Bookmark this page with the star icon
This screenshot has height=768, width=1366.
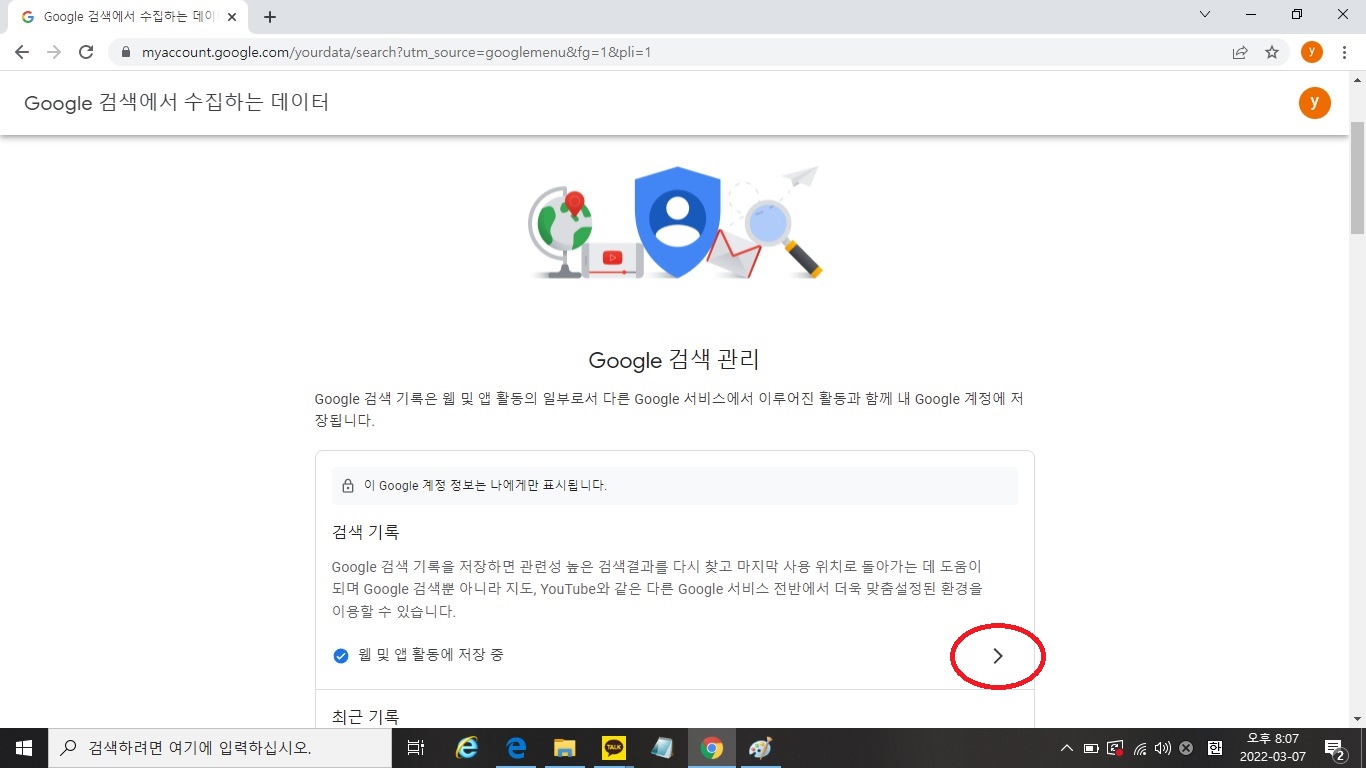click(1272, 52)
